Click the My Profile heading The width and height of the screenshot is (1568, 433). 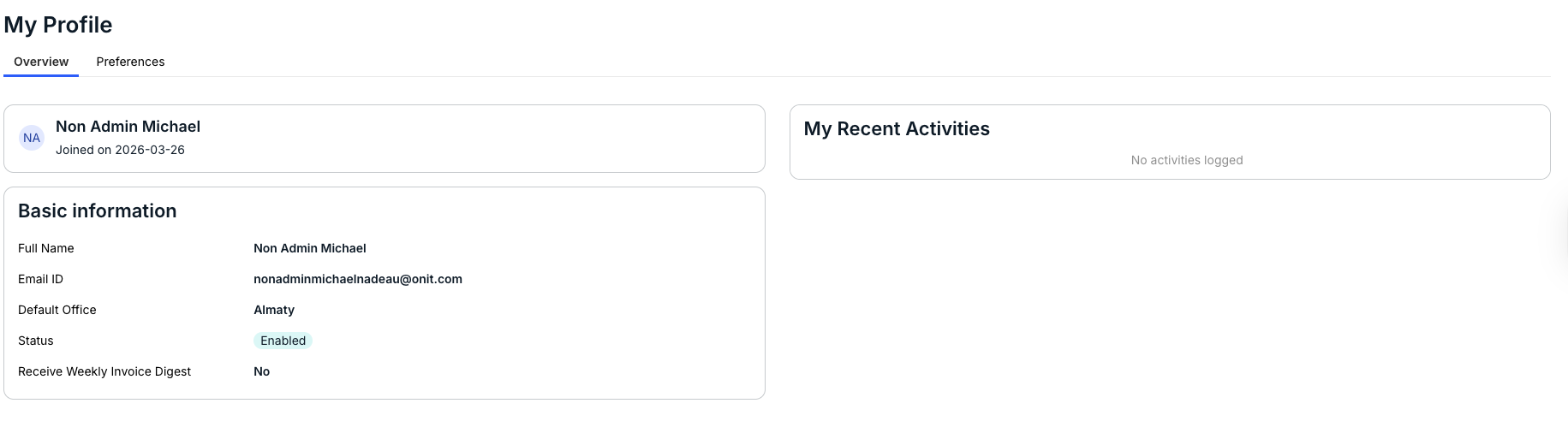[58, 25]
